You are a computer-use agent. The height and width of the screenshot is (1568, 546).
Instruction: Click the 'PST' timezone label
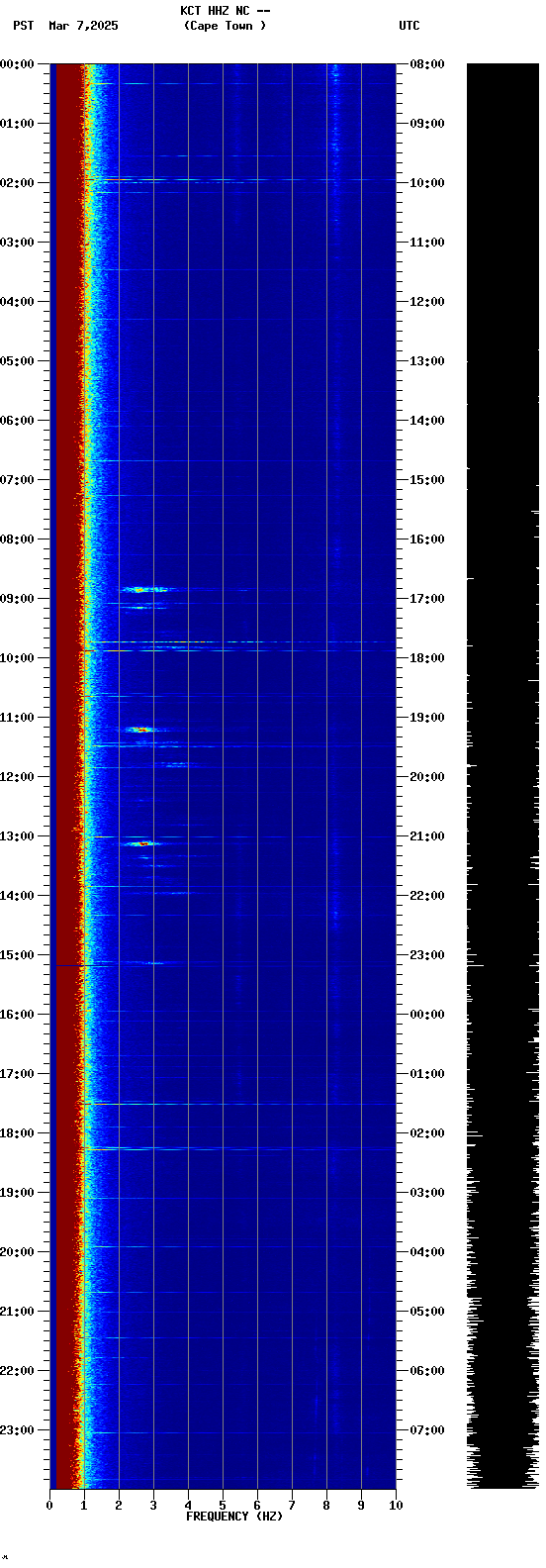pos(24,26)
